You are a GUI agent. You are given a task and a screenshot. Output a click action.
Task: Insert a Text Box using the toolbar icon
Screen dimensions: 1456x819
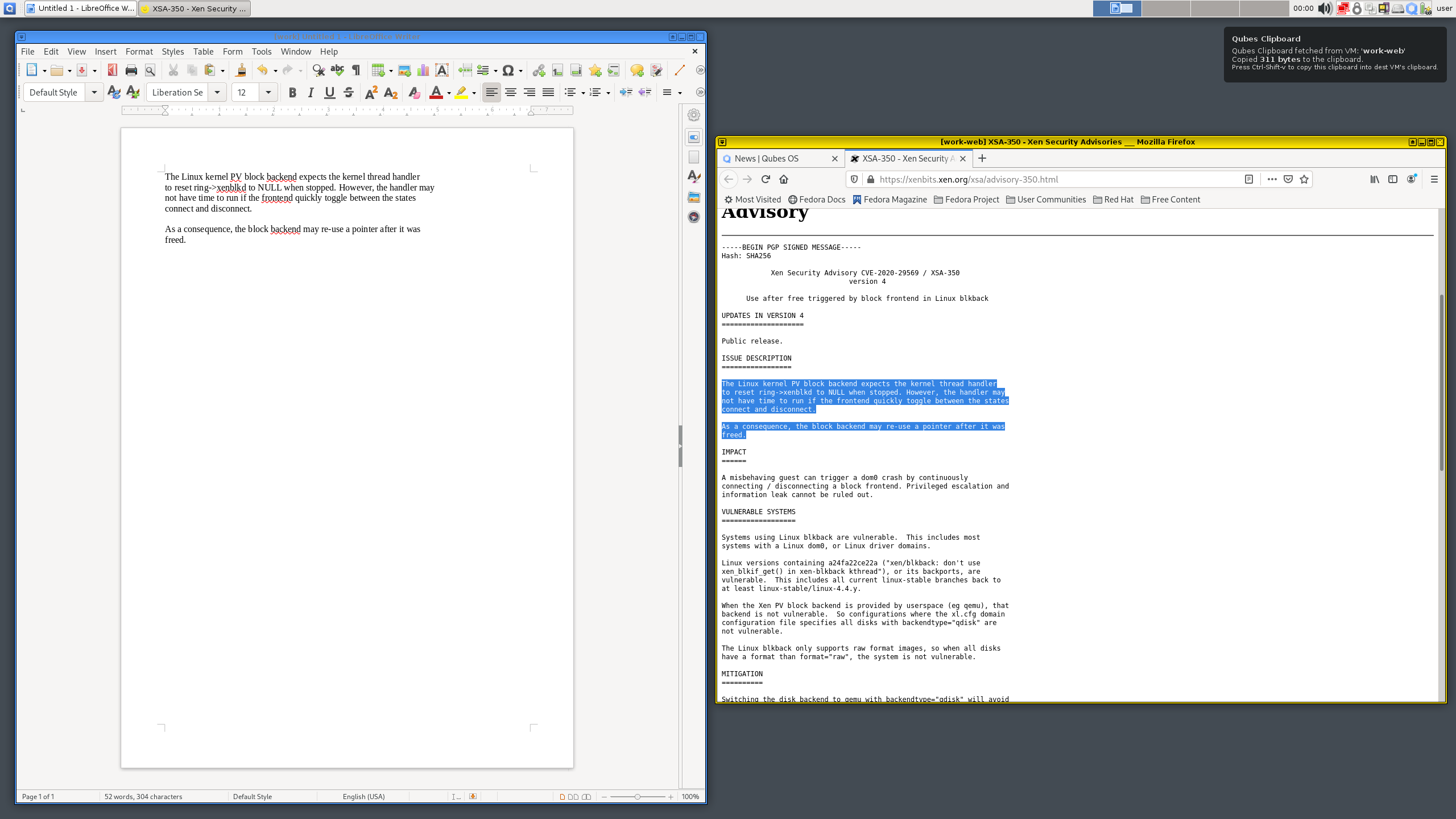(x=442, y=71)
